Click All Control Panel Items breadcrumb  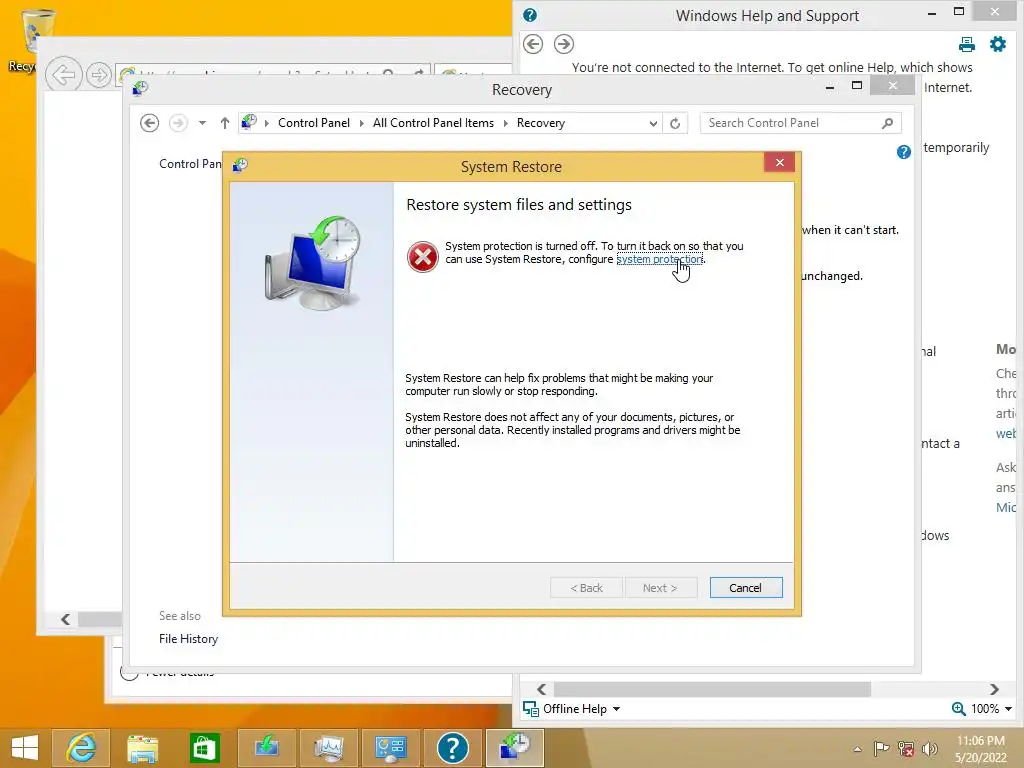pyautogui.click(x=433, y=123)
